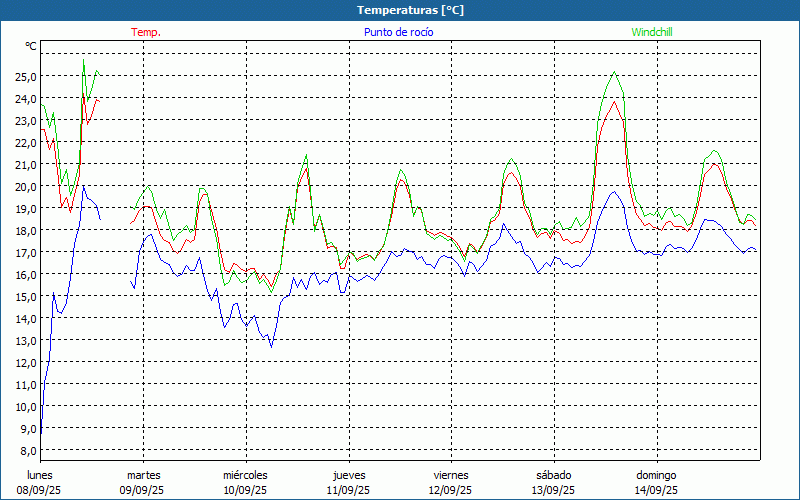Select the domingo day label
The width and height of the screenshot is (800, 500).
tap(656, 475)
